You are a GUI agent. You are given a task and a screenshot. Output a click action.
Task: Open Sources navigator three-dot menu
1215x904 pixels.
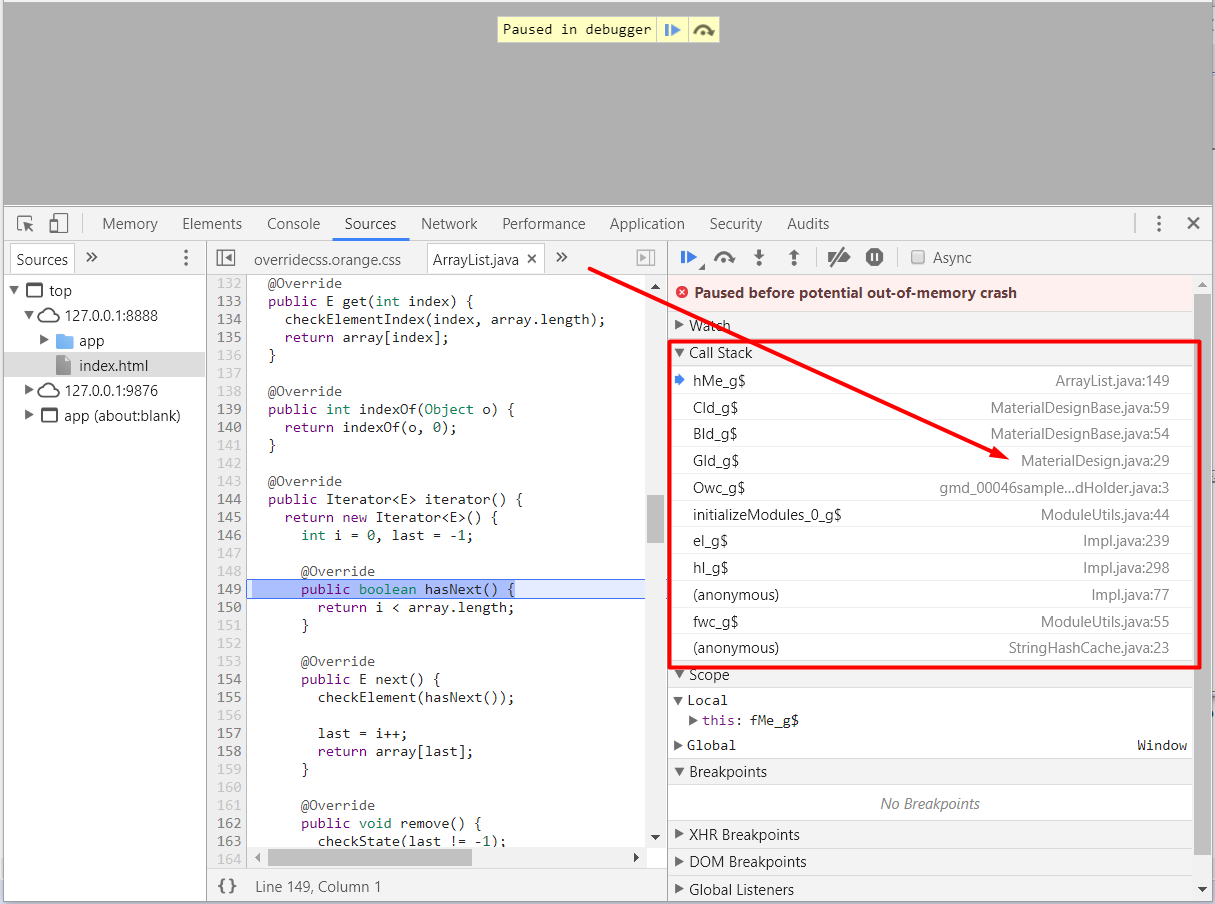(x=185, y=258)
